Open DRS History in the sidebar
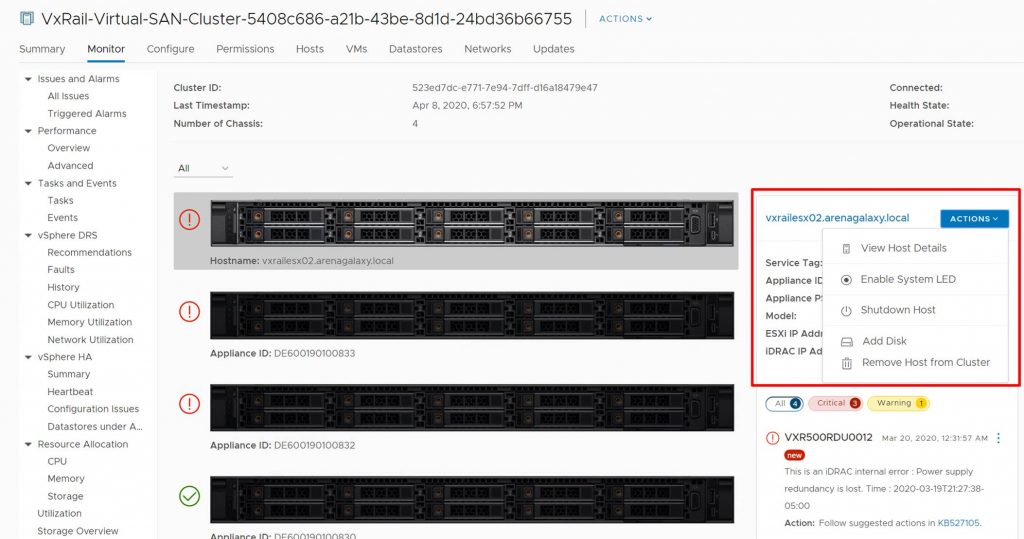 [x=63, y=287]
